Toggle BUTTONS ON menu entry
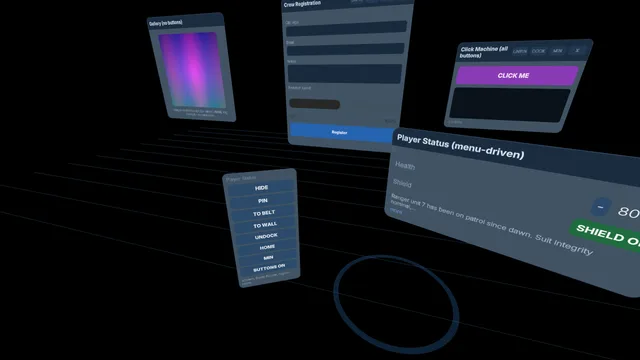640x360 pixels. (x=269, y=268)
